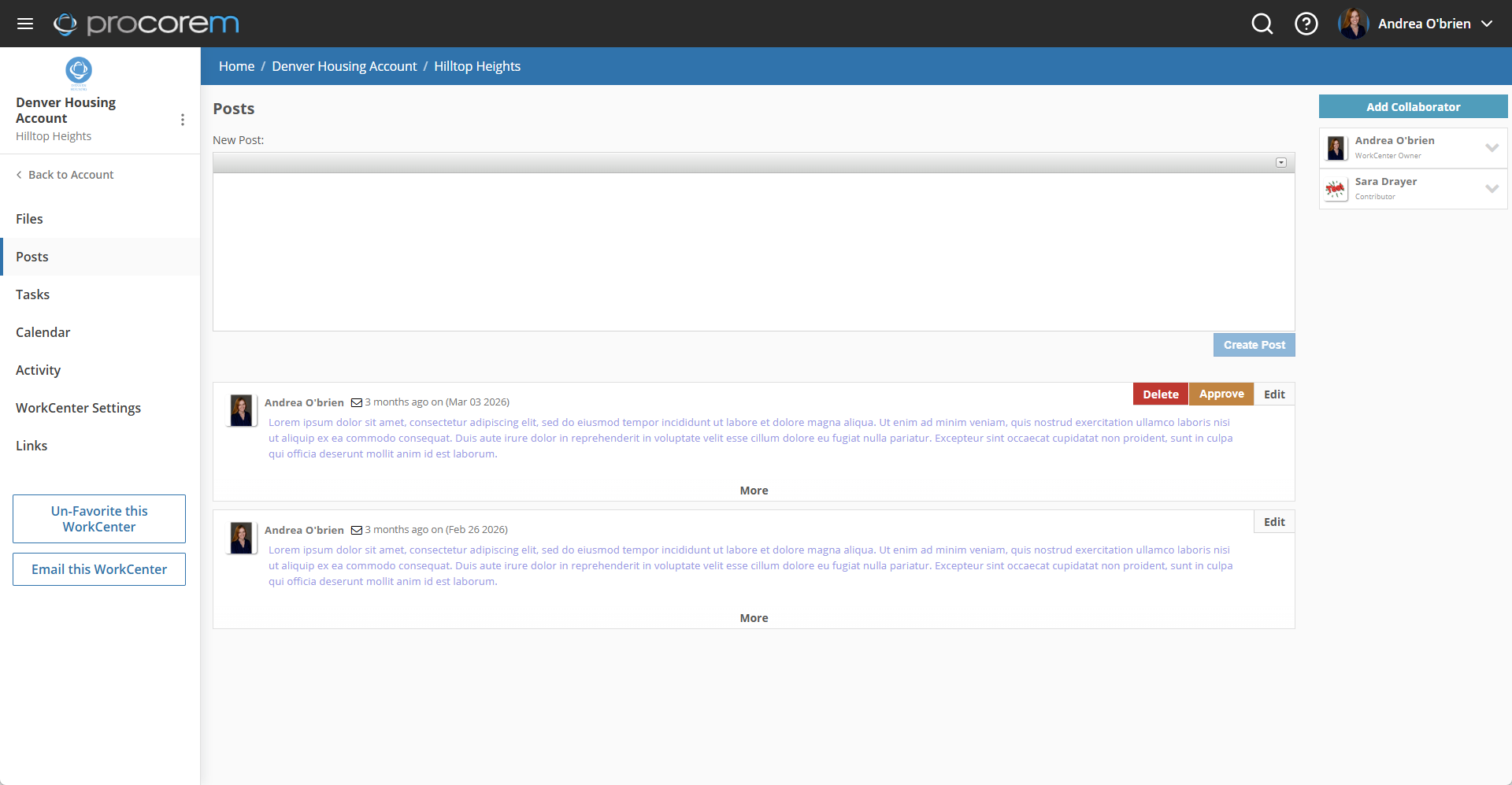Open Hilltop Heights breadcrumb
1512x785 pixels.
point(477,66)
